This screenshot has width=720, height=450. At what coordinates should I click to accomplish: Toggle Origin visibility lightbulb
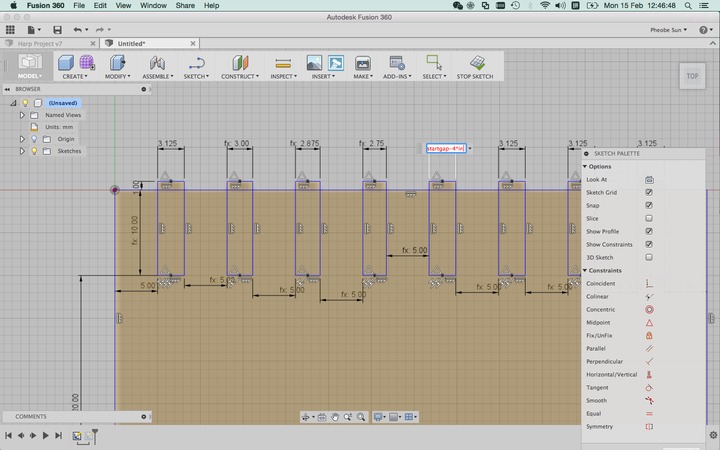click(x=34, y=139)
